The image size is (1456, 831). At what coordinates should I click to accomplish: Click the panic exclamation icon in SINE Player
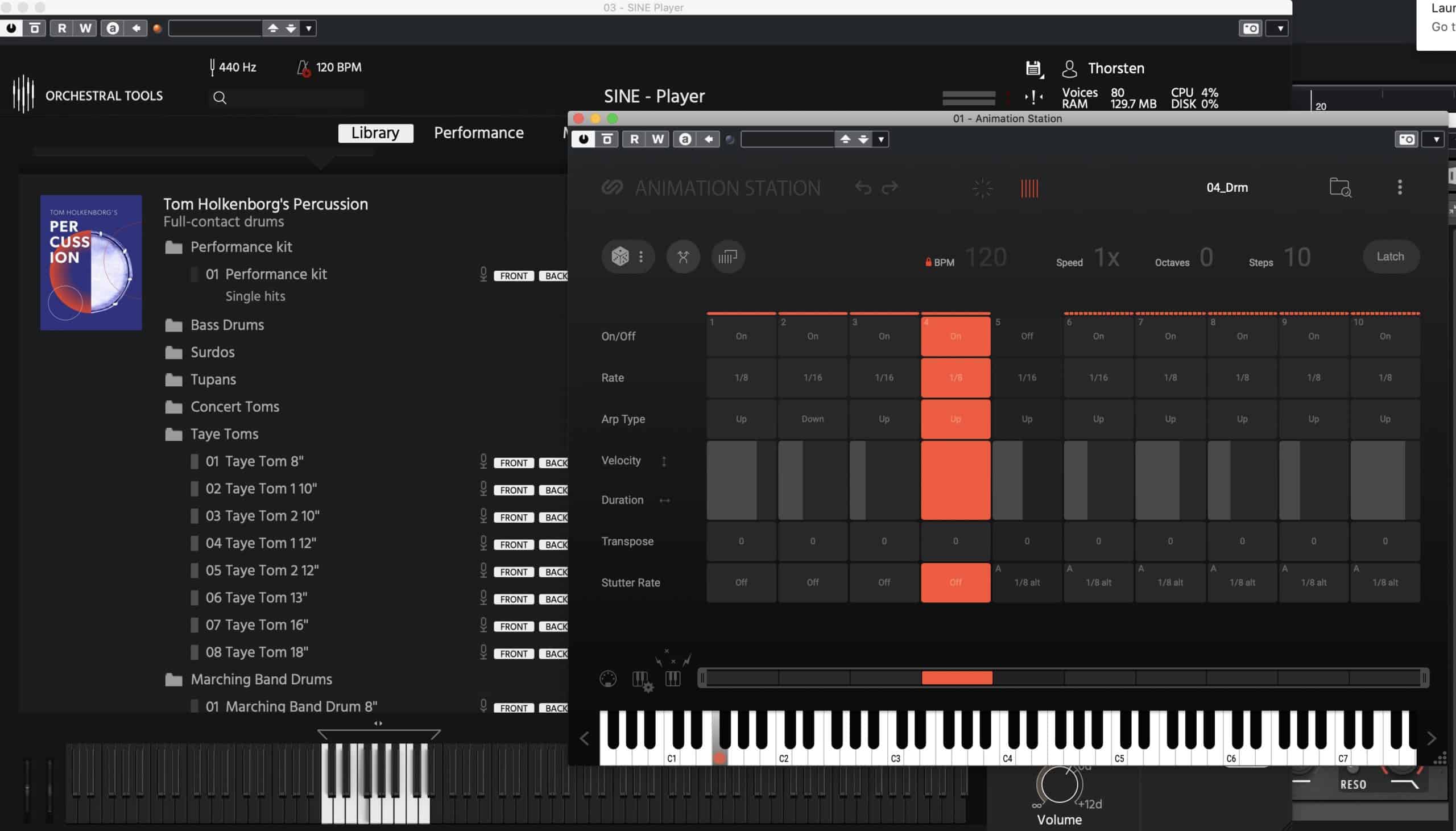click(x=1033, y=97)
